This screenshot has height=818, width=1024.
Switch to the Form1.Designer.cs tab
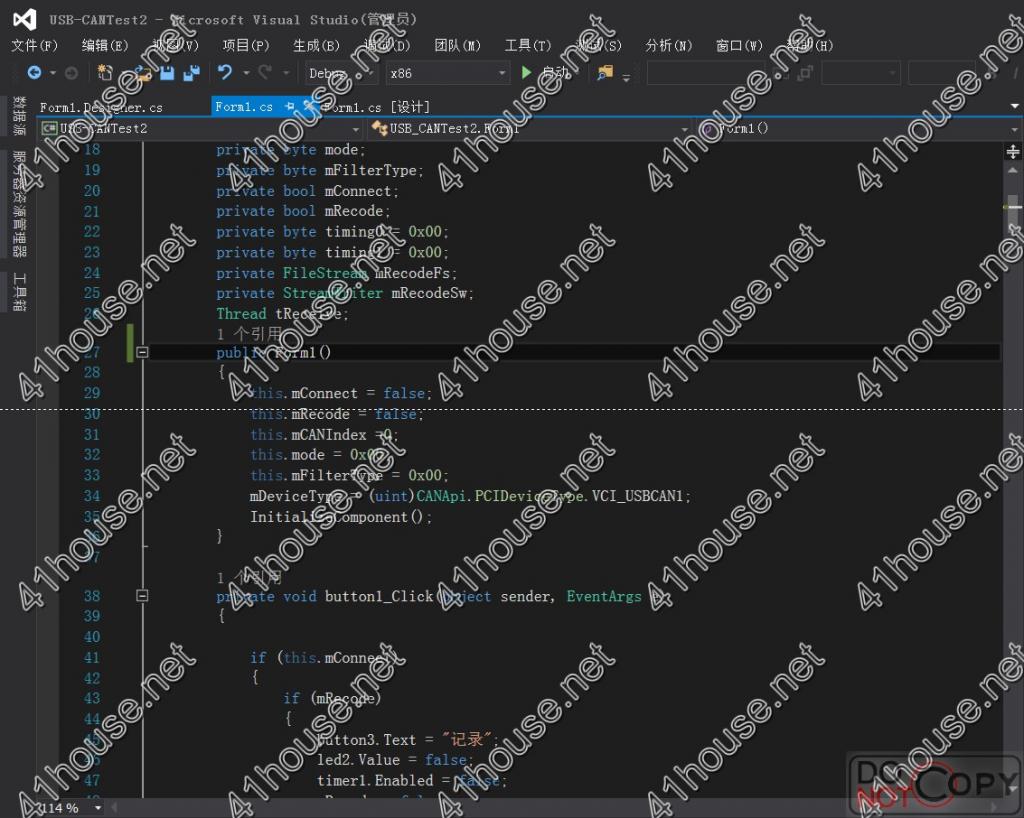[x=101, y=107]
